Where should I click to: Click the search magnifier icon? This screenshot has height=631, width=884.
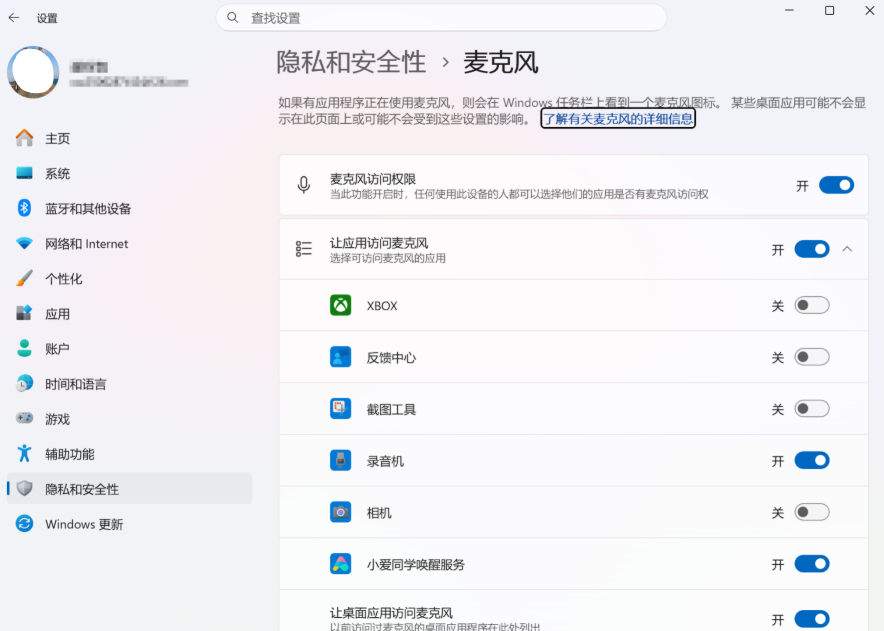232,17
